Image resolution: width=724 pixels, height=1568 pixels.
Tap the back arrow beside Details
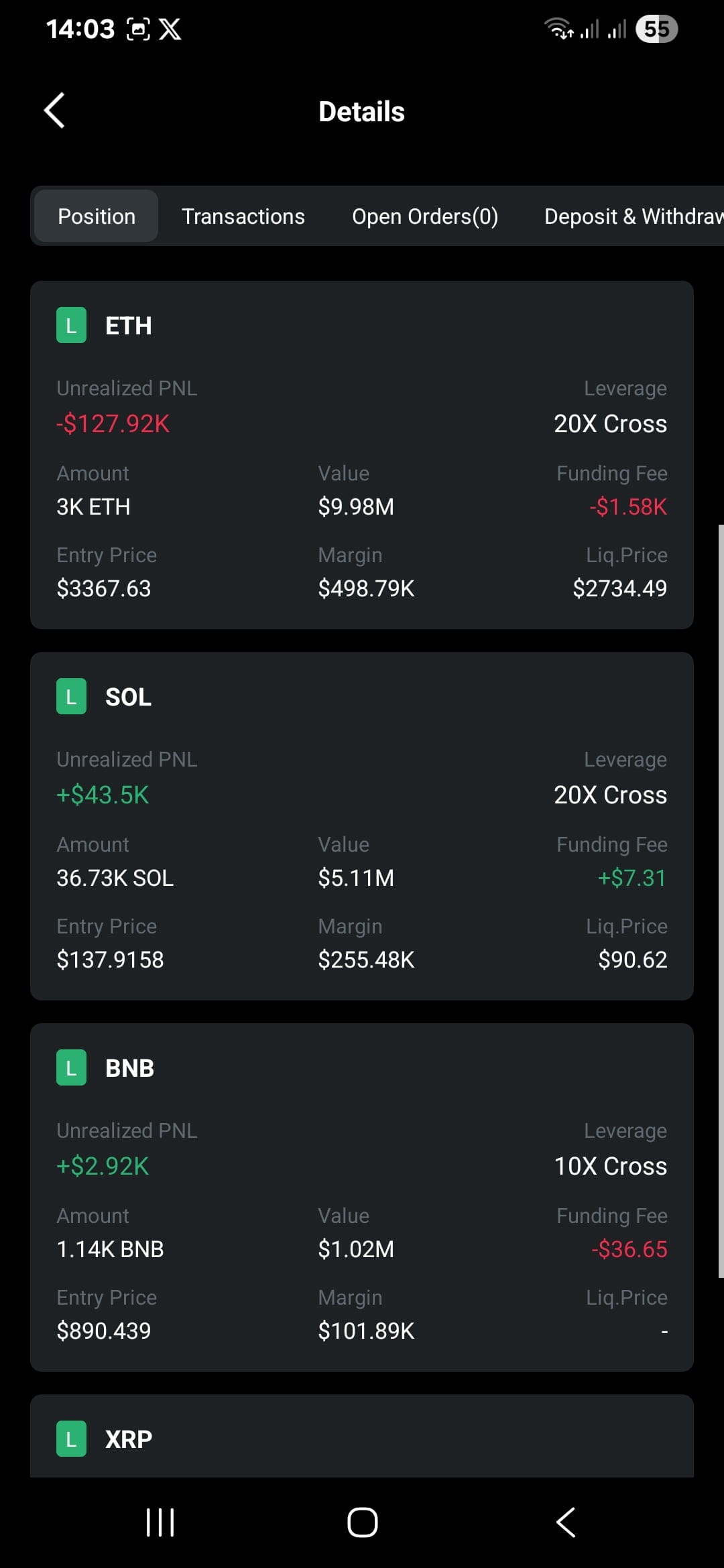(x=54, y=111)
